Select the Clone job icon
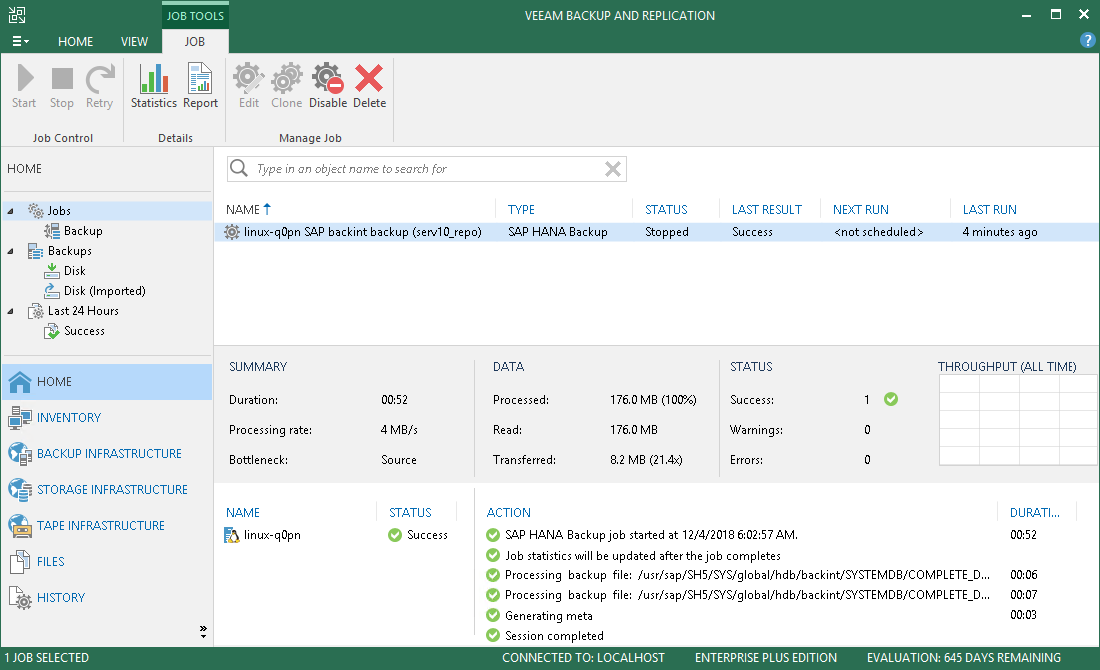Viewport: 1100px width, 670px height. pyautogui.click(x=286, y=85)
